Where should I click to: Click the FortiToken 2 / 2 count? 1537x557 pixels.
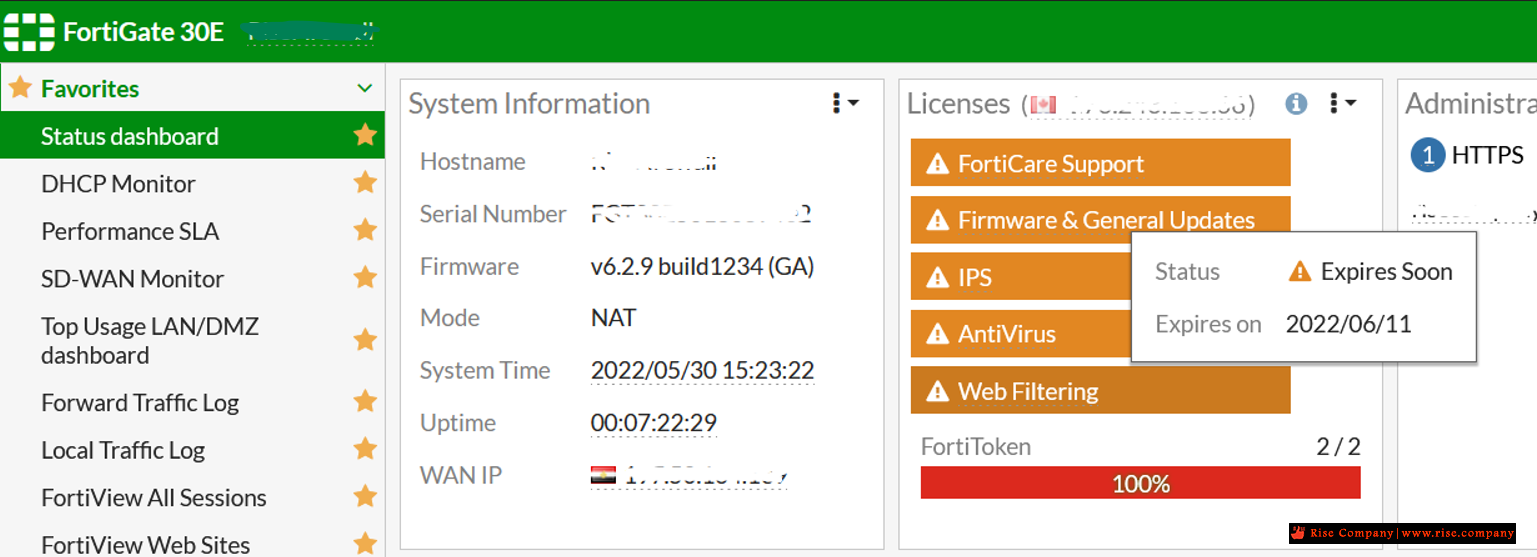click(x=1338, y=446)
